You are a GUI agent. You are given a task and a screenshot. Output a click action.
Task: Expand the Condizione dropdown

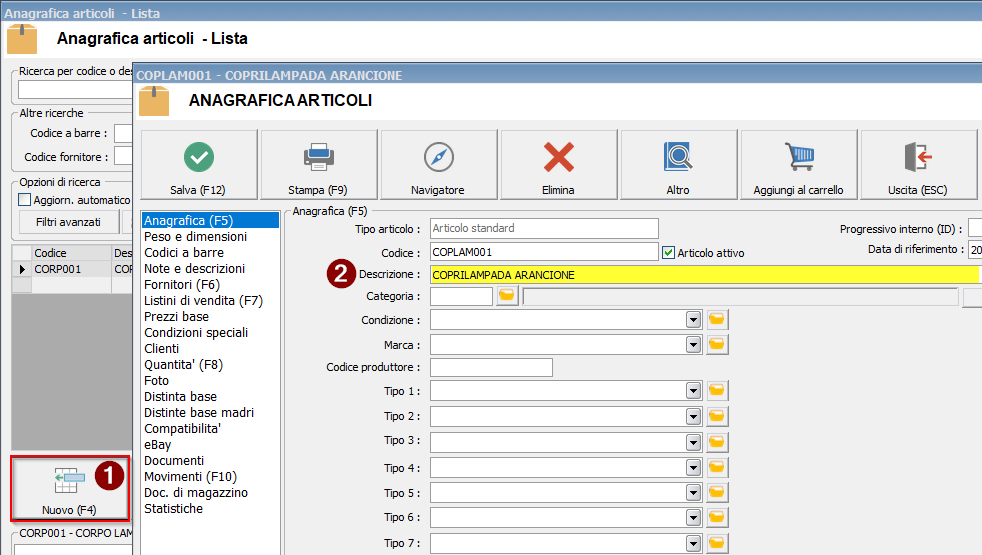coord(693,319)
